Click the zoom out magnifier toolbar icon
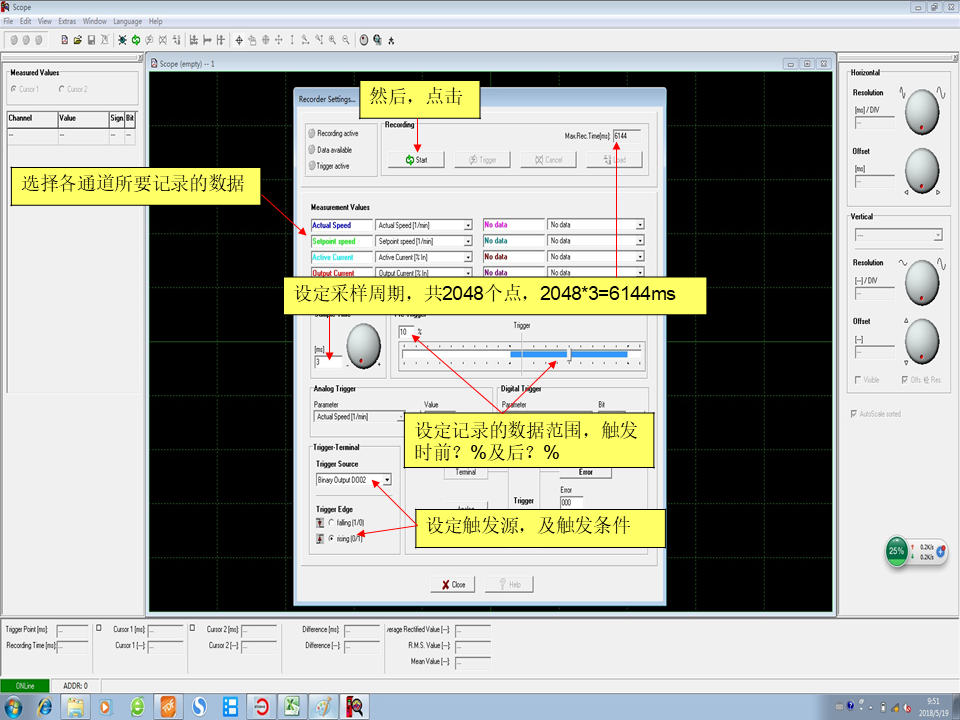 (346, 40)
